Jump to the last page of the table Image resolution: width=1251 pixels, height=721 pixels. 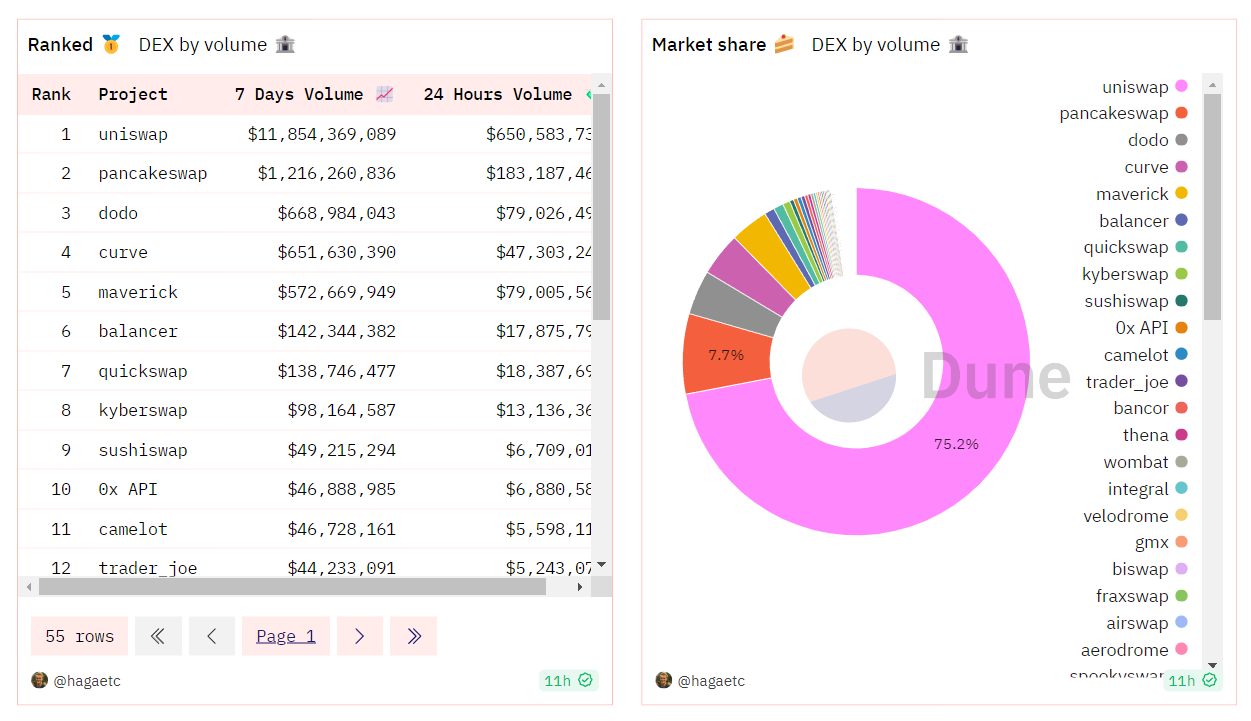click(x=414, y=636)
